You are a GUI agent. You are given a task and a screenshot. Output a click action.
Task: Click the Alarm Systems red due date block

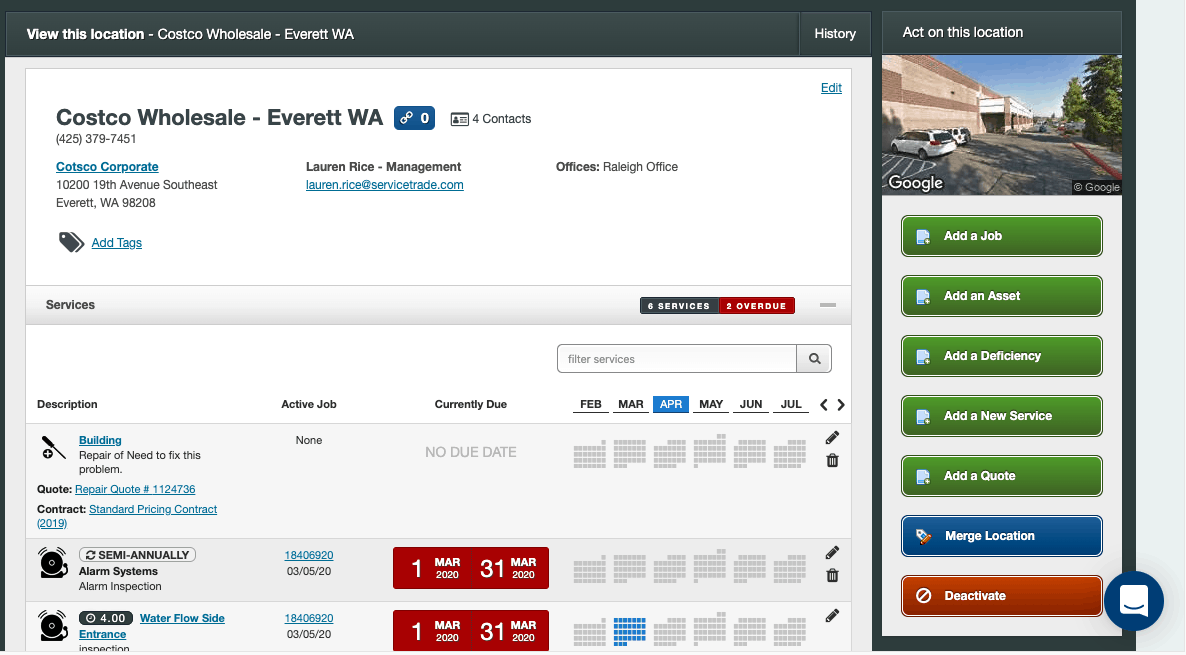[x=470, y=568]
